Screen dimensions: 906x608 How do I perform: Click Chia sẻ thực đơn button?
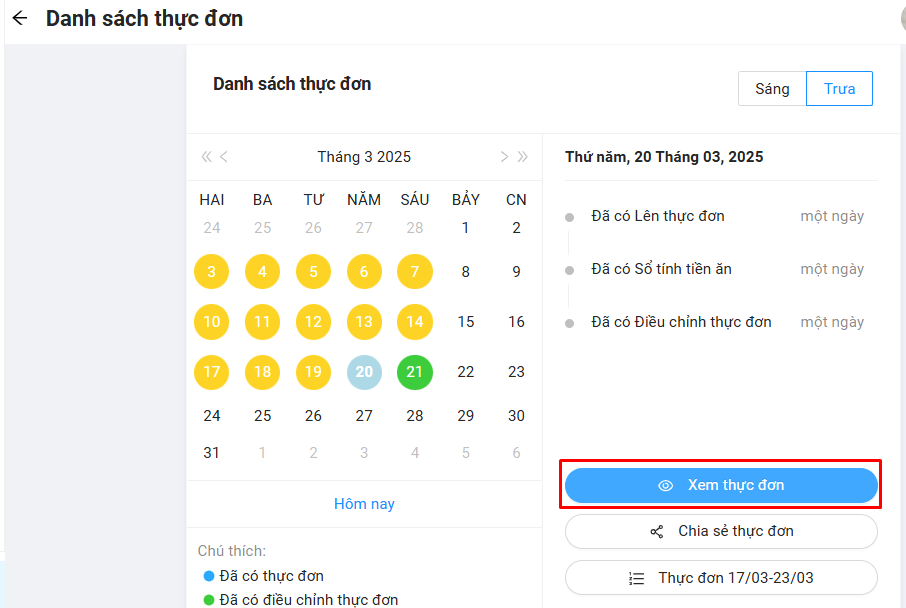click(x=721, y=532)
